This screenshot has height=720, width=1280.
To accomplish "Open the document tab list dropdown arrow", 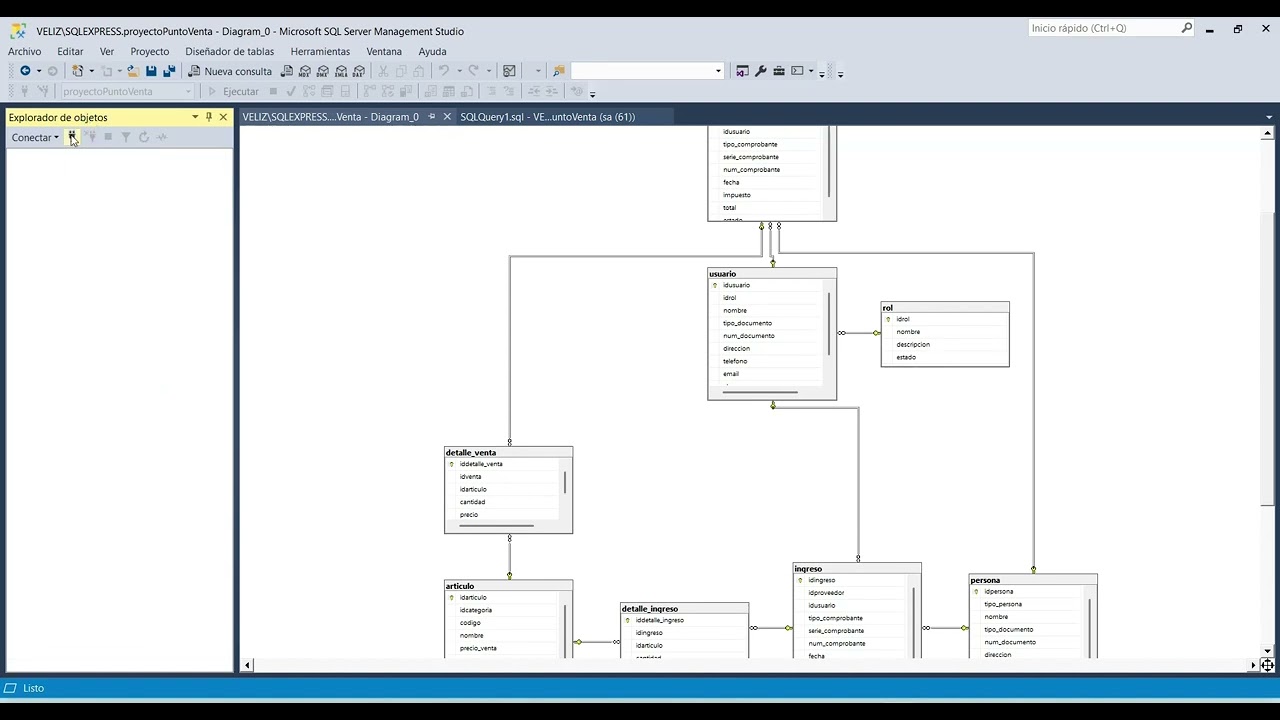I will tap(1270, 117).
